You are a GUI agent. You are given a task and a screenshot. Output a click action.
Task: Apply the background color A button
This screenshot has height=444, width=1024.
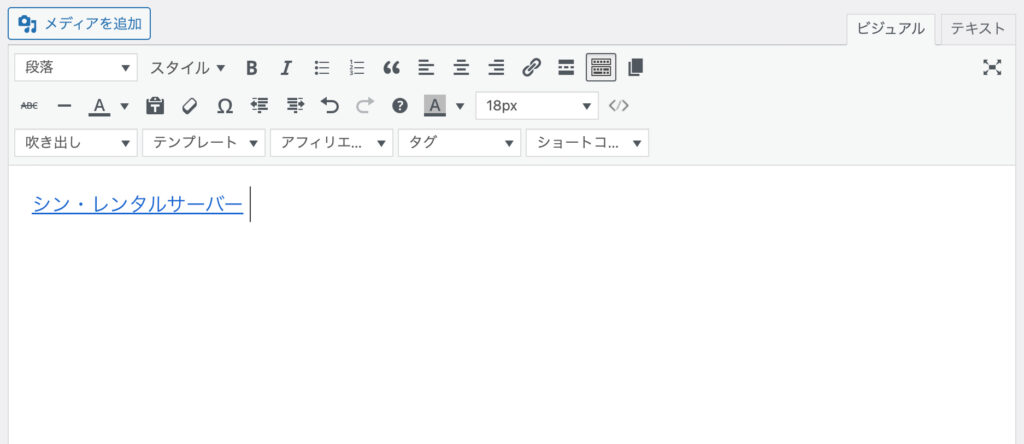[434, 105]
